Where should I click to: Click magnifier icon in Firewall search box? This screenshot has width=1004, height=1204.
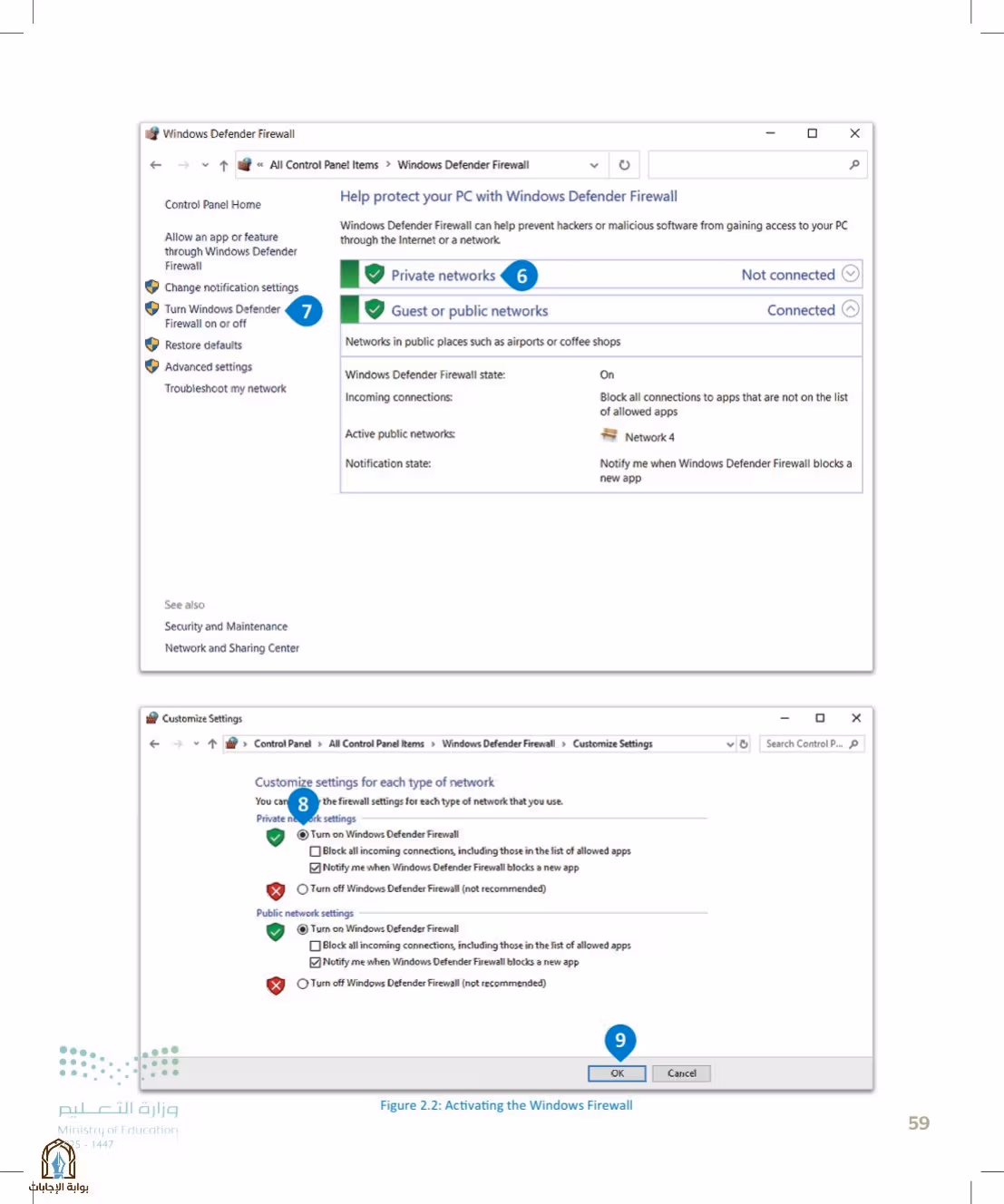(x=854, y=165)
